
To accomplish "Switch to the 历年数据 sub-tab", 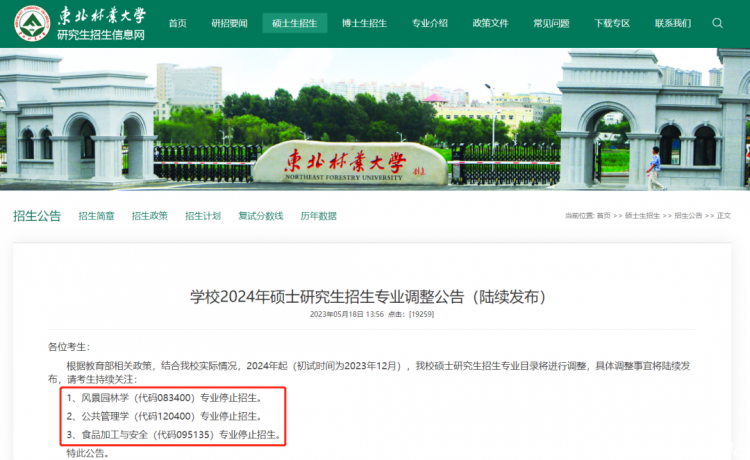I will [319, 216].
